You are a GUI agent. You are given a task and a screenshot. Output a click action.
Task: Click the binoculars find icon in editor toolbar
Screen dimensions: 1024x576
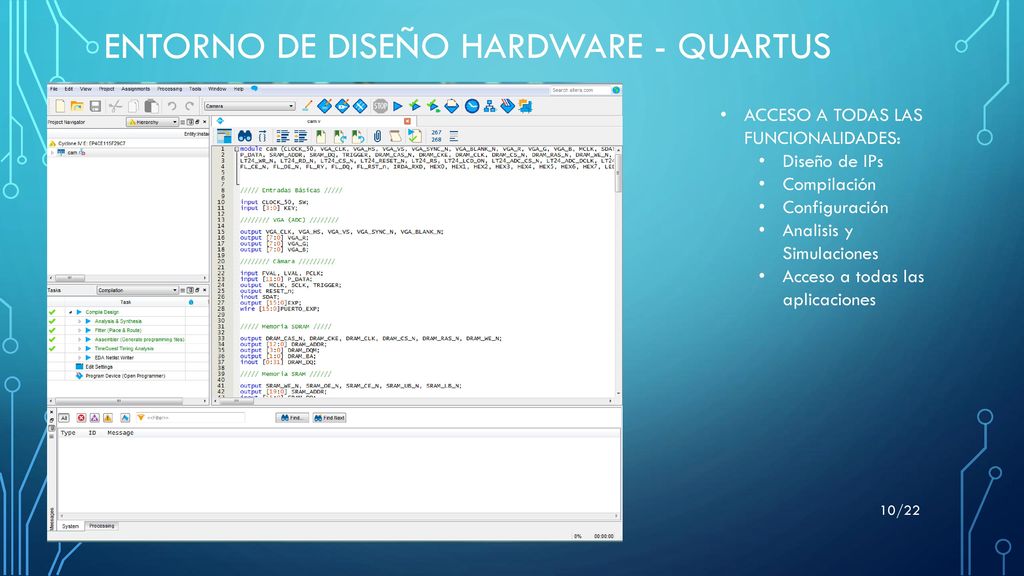coord(244,136)
